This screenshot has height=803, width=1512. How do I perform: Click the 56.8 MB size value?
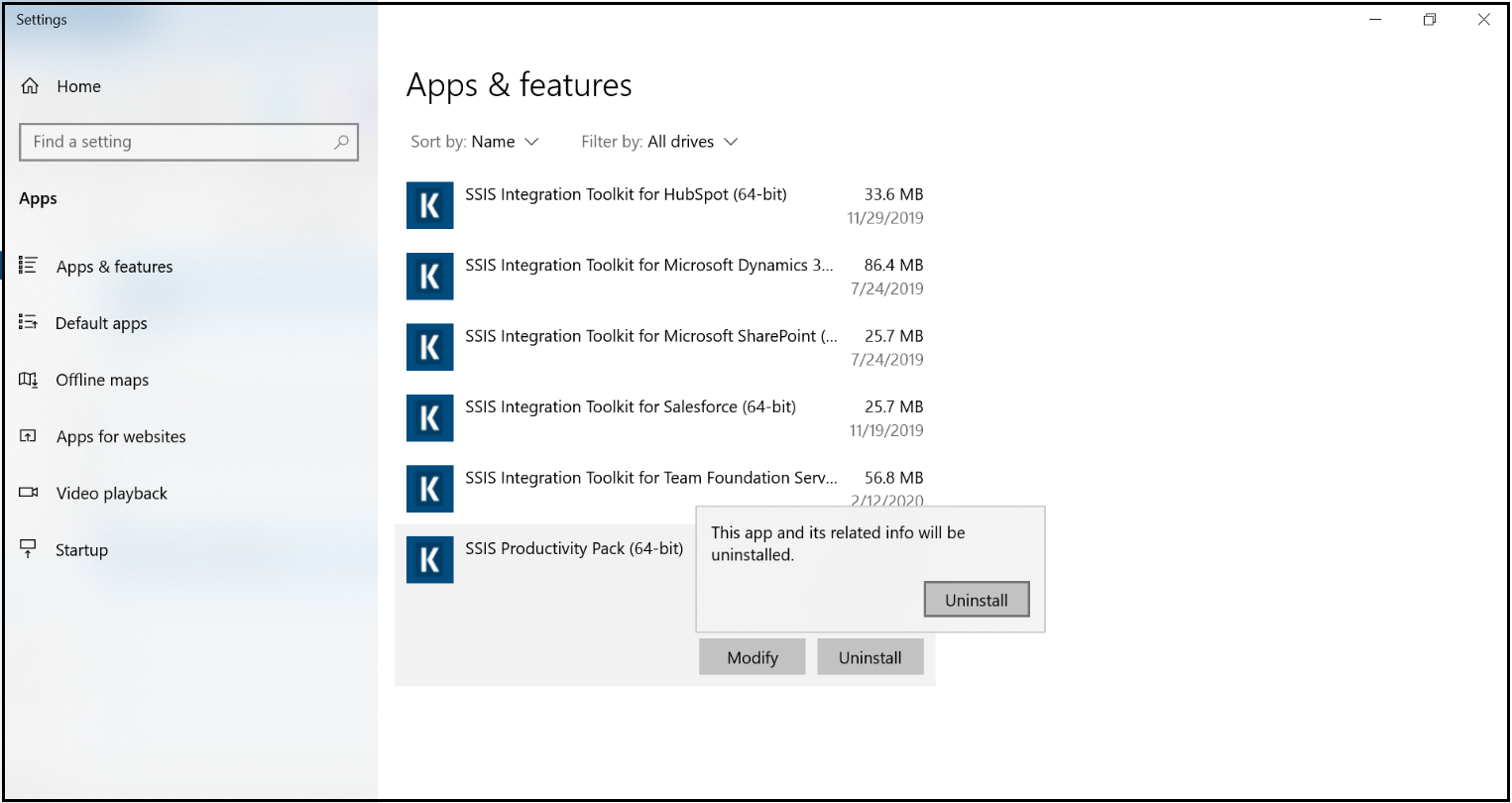893,478
